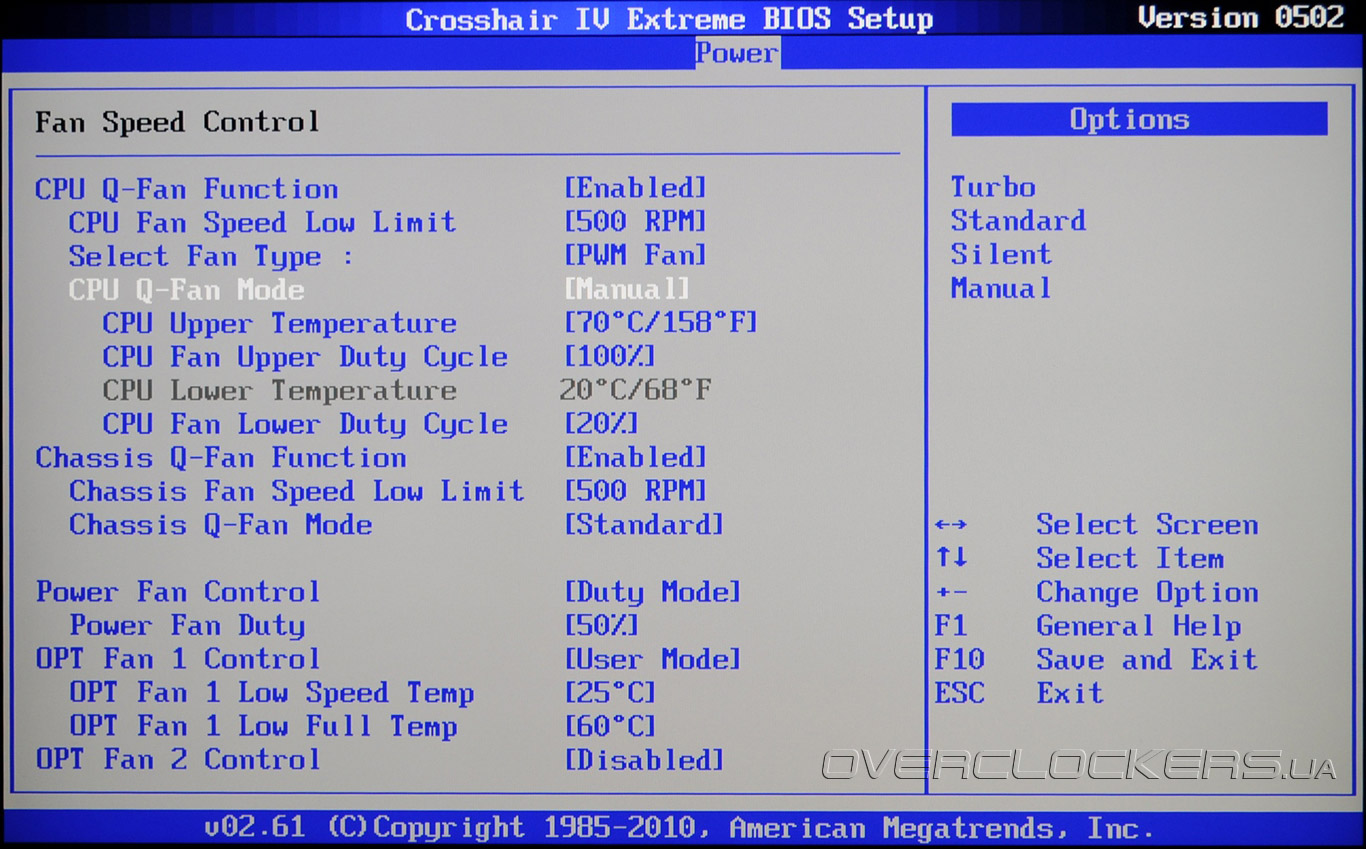This screenshot has width=1366, height=849.
Task: Select the OPT Fan 1 Low Speed Temp label
Action: [271, 692]
